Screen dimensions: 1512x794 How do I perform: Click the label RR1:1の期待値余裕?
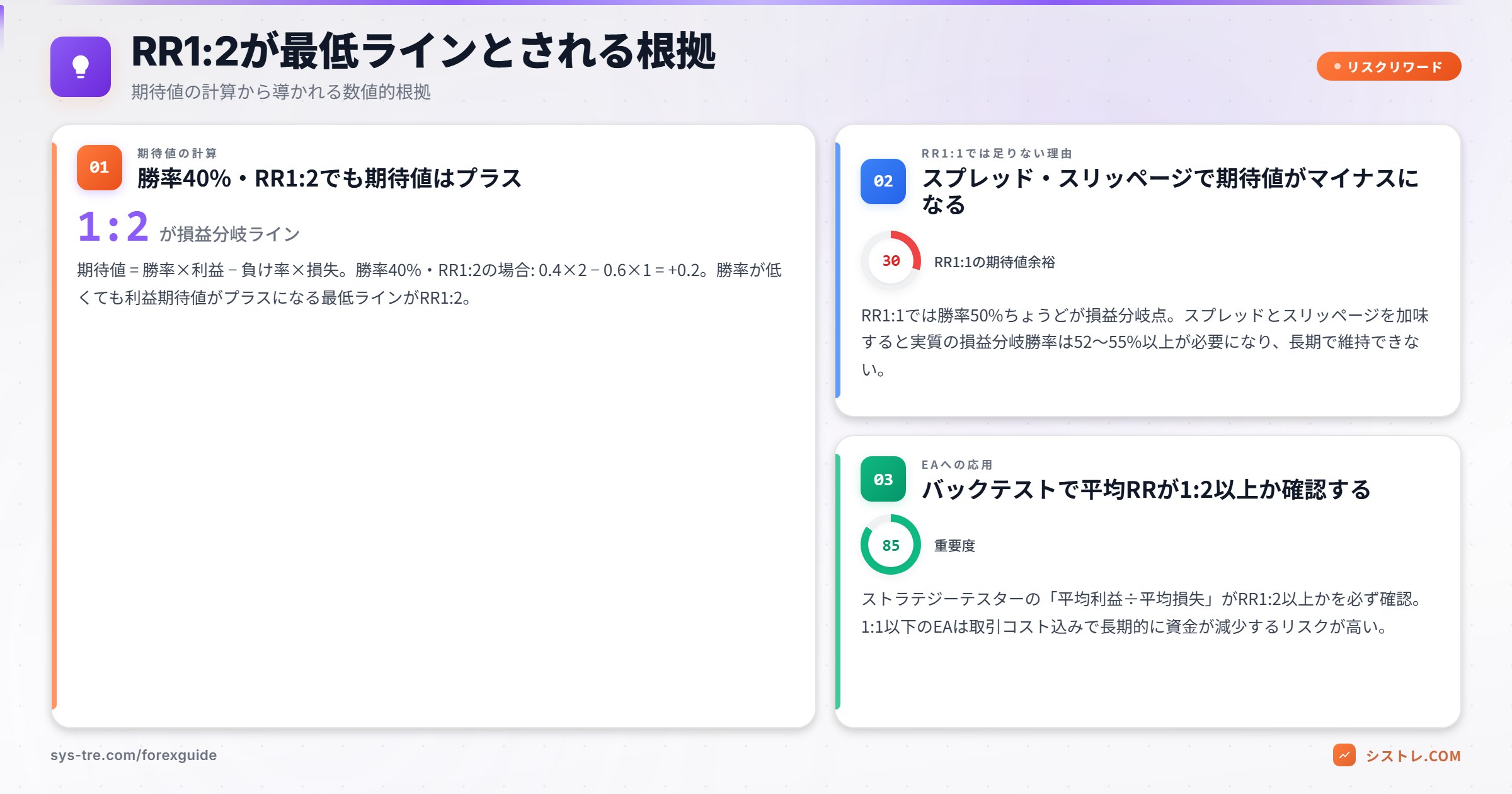coord(994,262)
